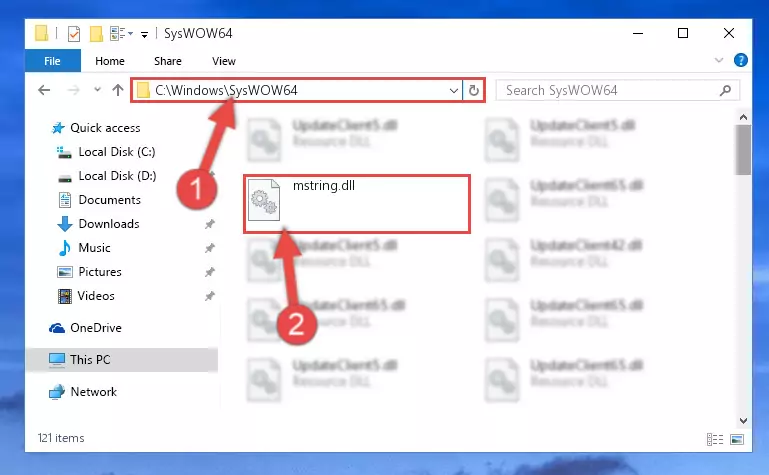Screen dimensions: 769x475
Task: Switch to Large icons view icon
Action: pos(737,439)
